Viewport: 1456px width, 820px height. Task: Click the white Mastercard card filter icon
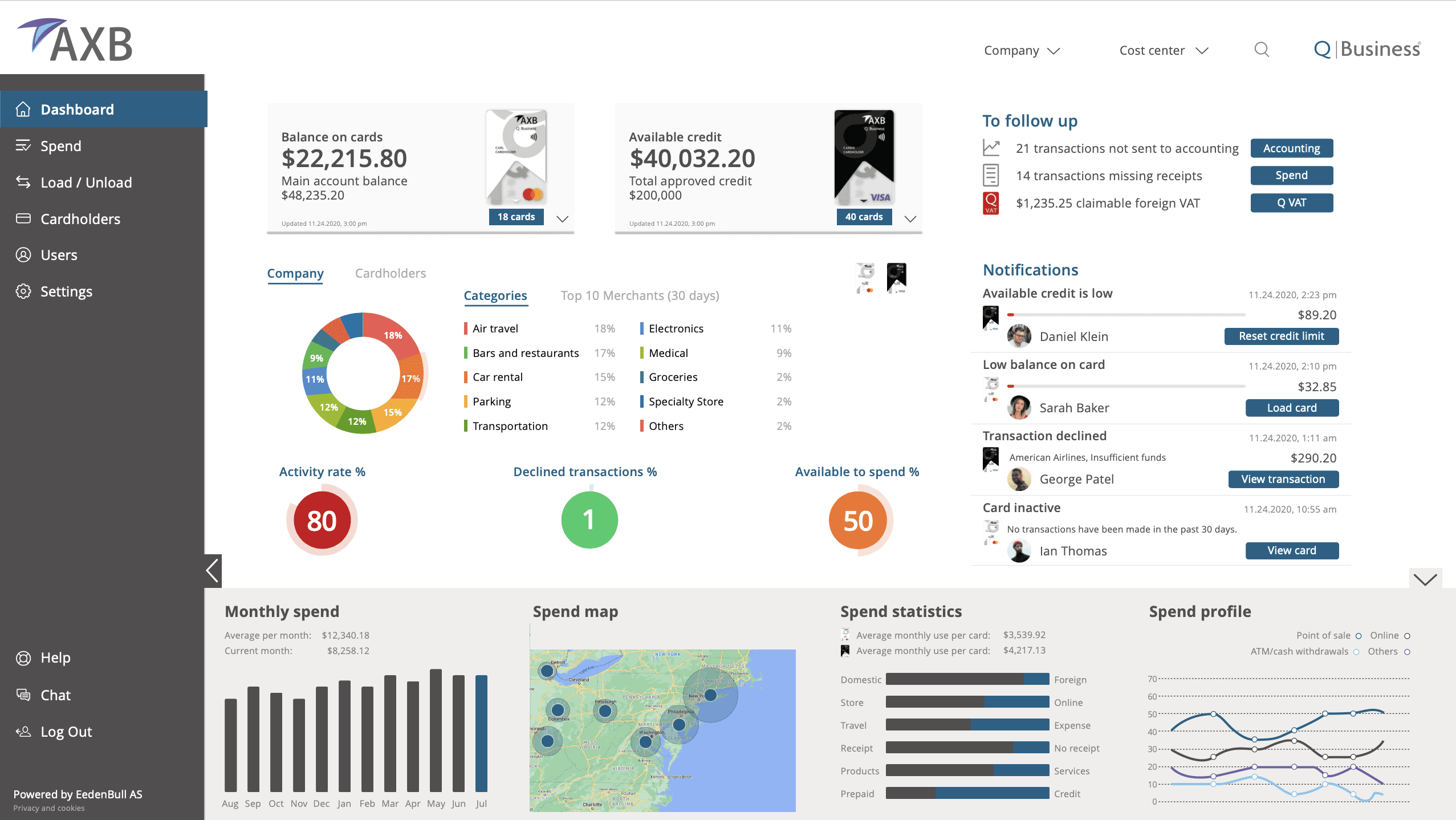click(x=865, y=278)
